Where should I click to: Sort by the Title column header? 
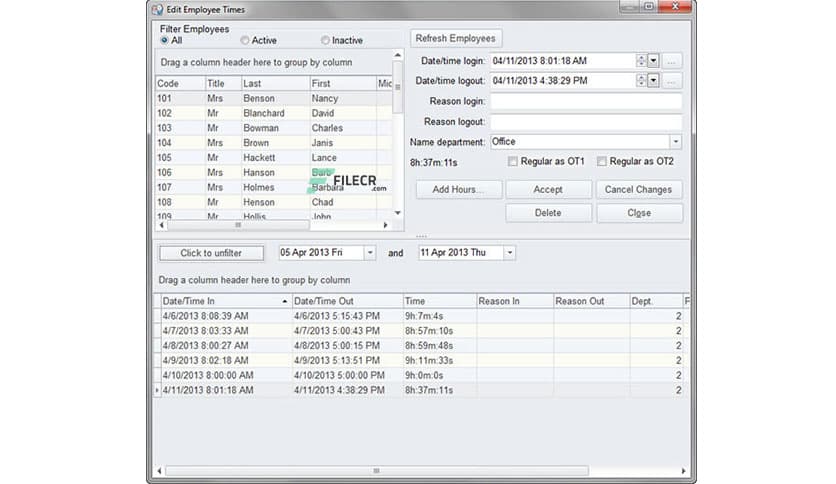(223, 84)
